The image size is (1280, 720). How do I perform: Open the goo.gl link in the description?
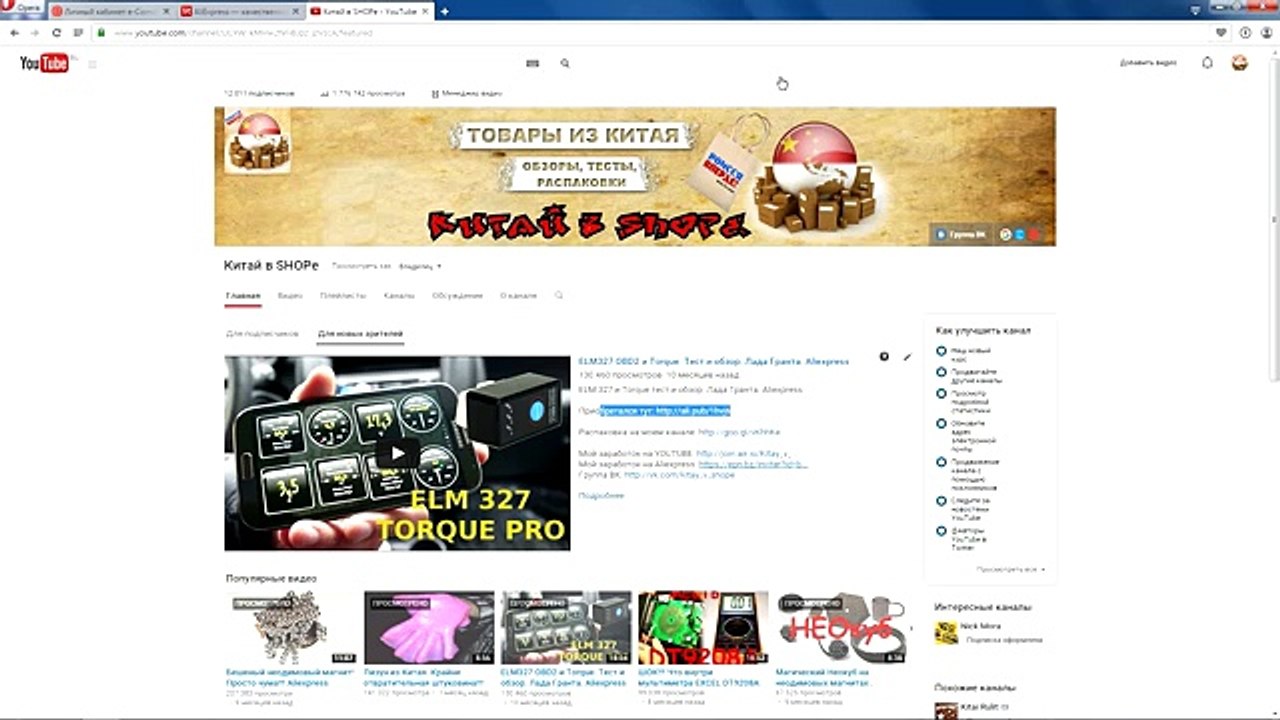tap(739, 432)
